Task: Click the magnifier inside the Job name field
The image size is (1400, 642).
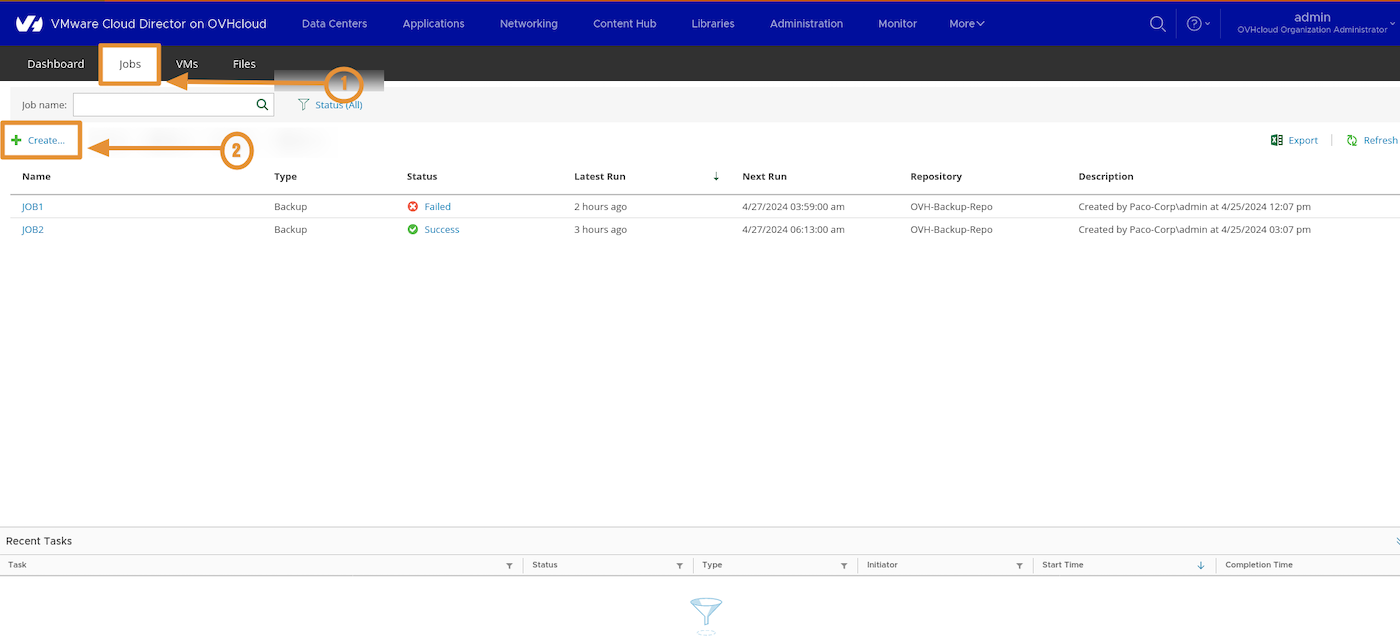Action: click(262, 104)
